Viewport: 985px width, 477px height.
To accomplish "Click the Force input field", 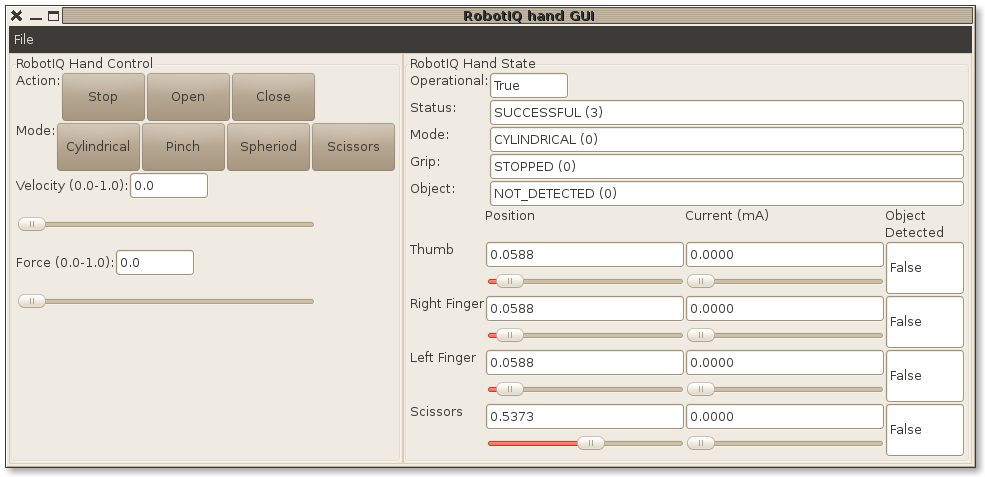I will tap(155, 263).
